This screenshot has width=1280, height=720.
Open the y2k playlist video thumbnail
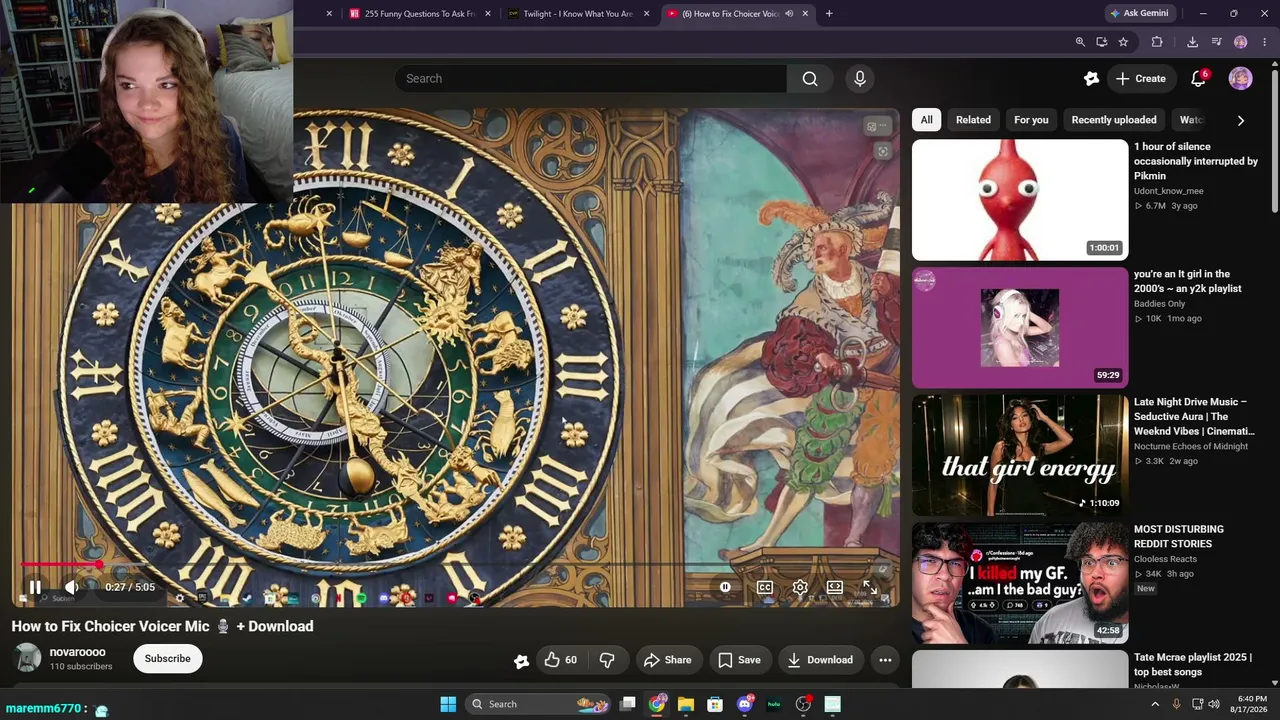pyautogui.click(x=1020, y=328)
